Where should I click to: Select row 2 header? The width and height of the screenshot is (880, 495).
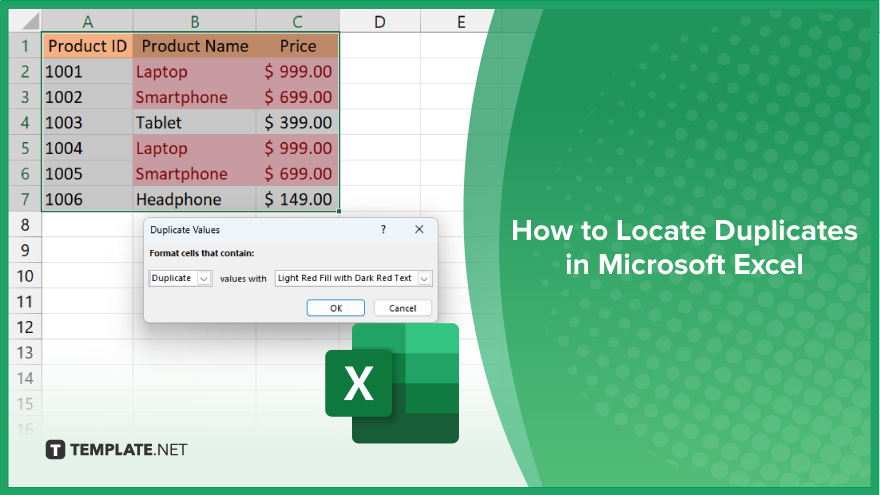(x=25, y=71)
